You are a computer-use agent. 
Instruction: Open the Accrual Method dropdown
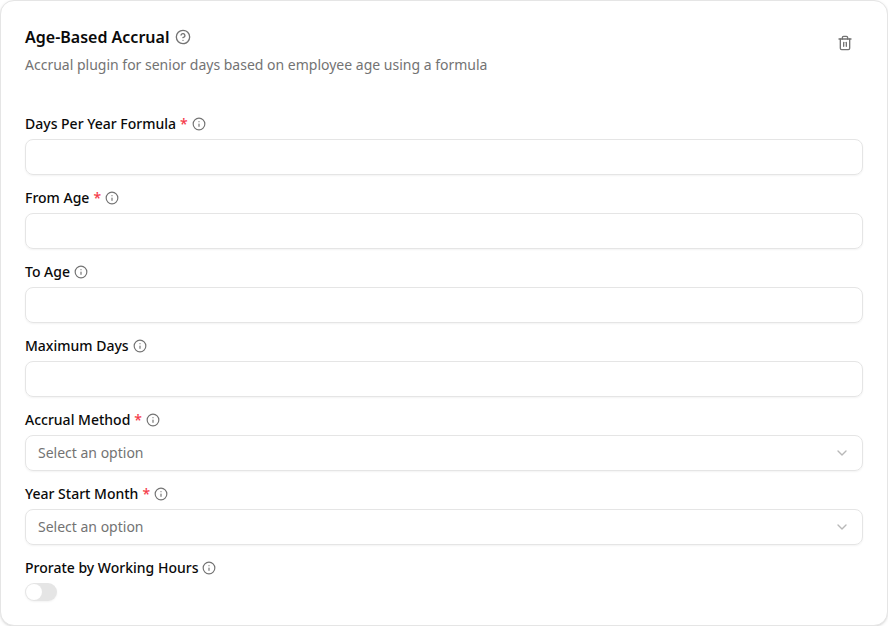click(x=444, y=453)
